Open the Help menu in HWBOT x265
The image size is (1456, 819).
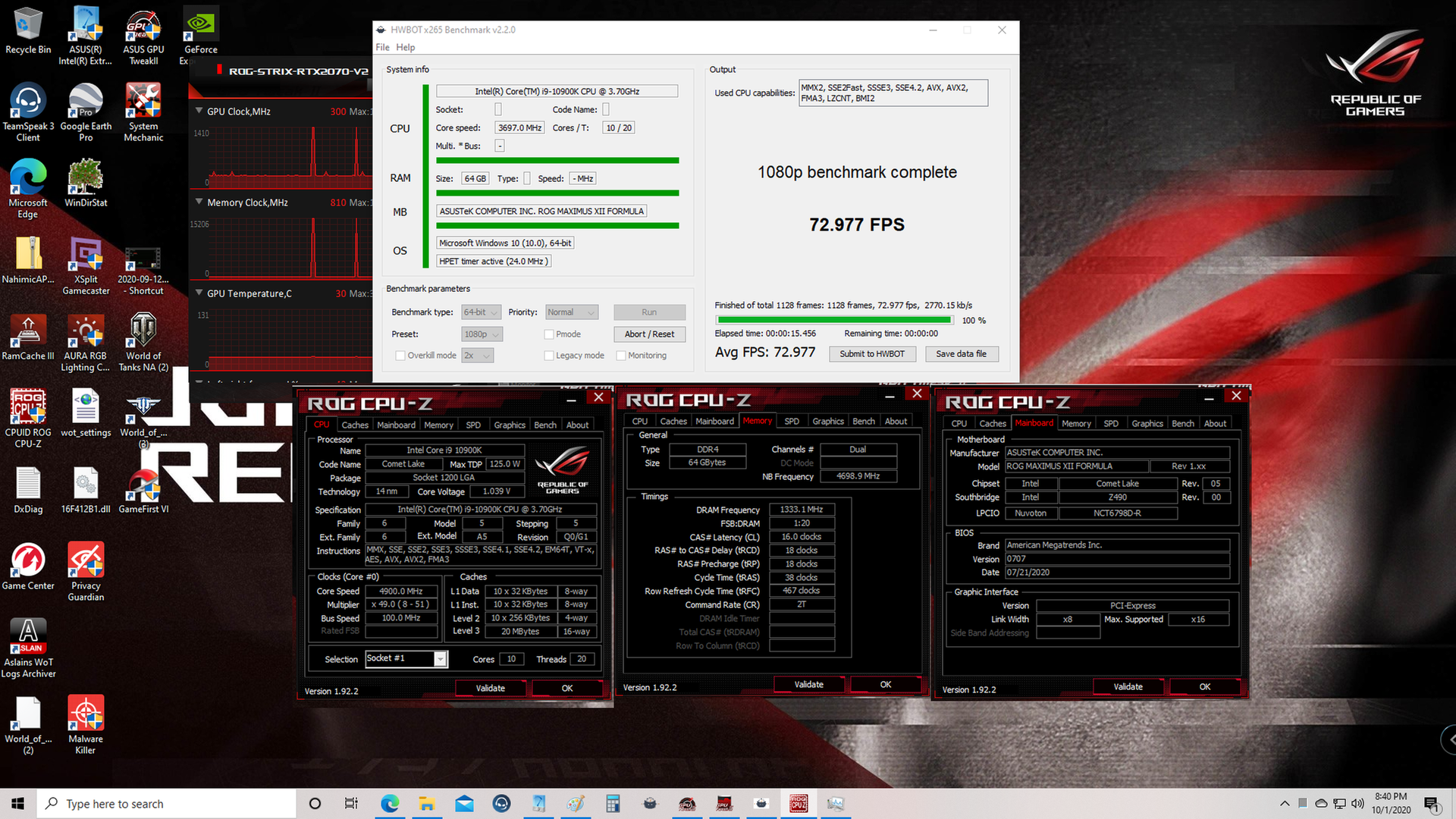(x=406, y=47)
